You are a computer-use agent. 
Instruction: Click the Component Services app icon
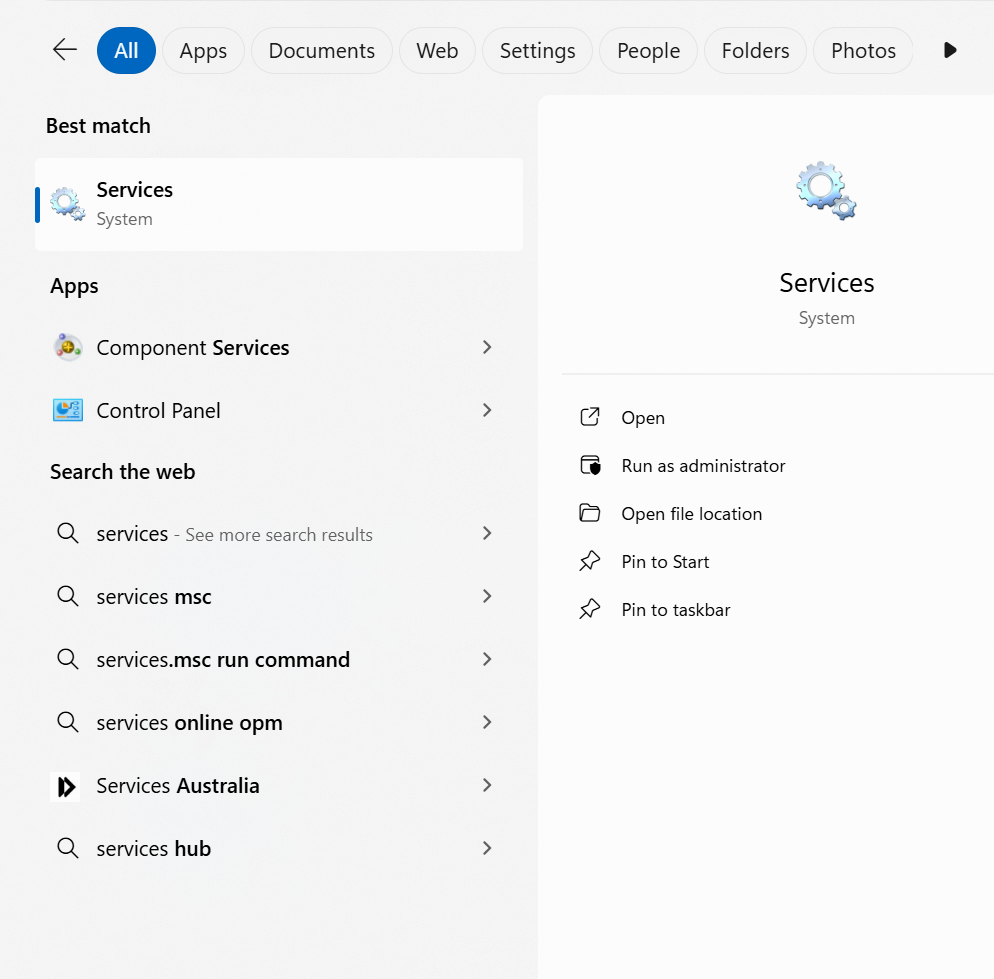(68, 348)
